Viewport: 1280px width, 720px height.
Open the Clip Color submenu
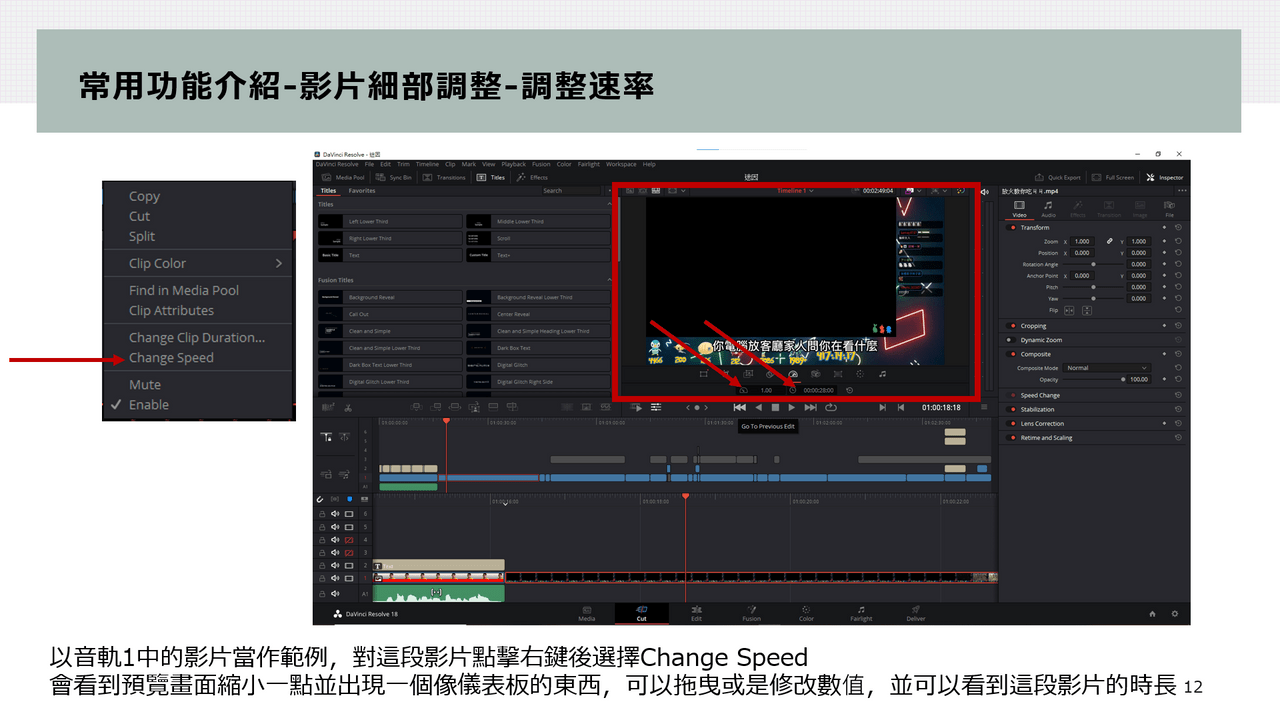[x=205, y=263]
